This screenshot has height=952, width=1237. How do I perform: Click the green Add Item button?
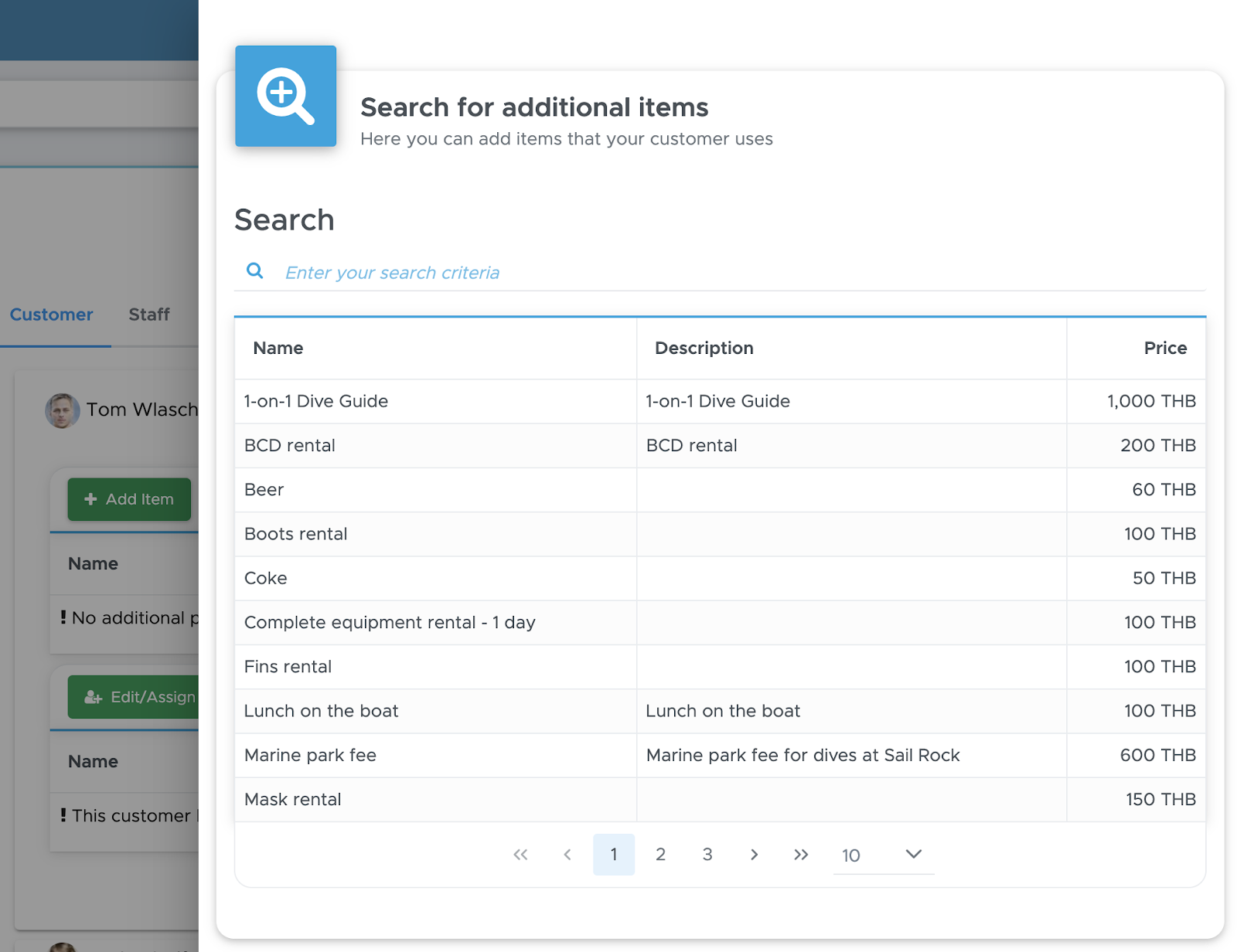tap(129, 499)
